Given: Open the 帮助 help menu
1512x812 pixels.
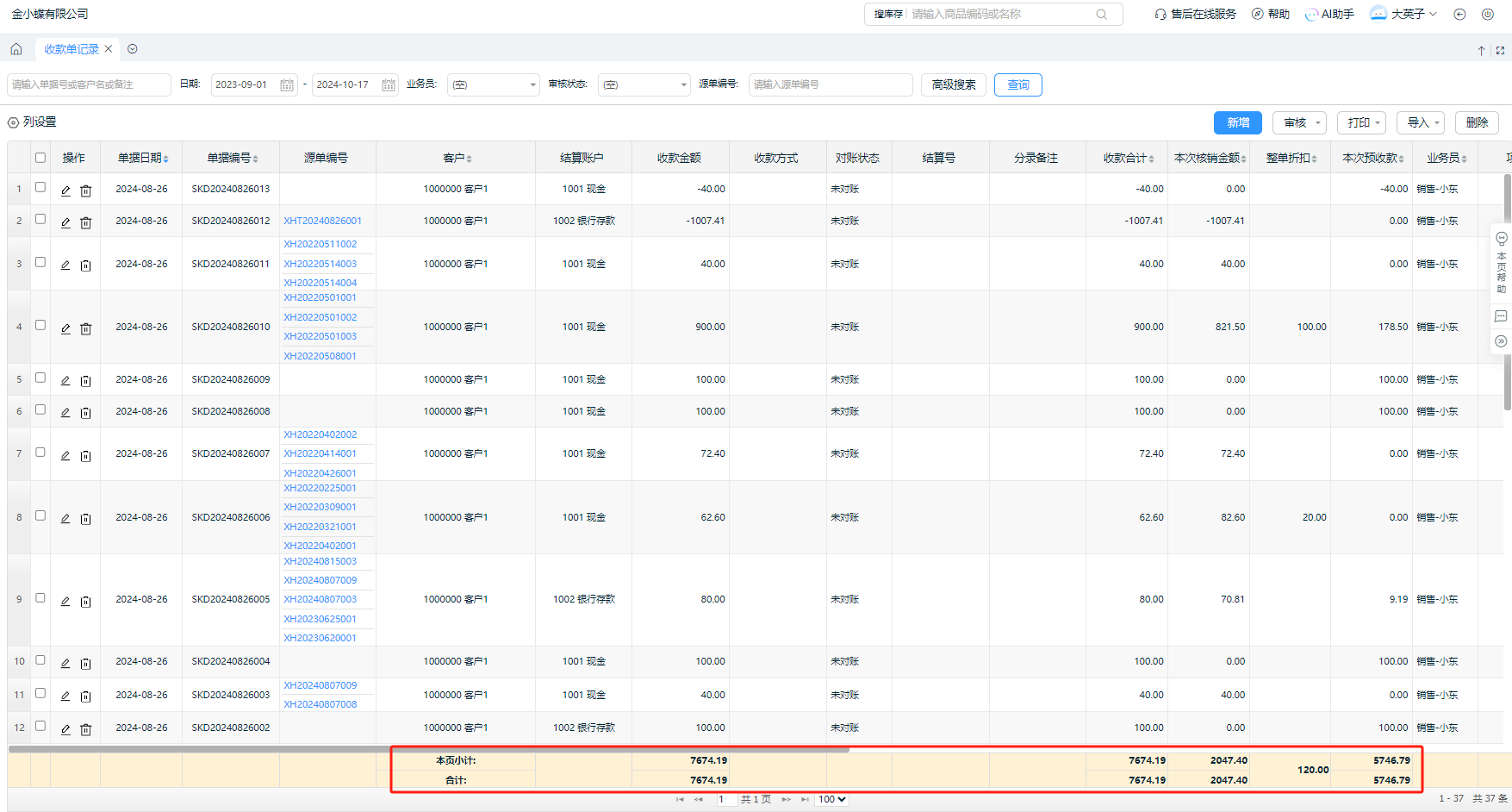Looking at the screenshot, I should 1271,15.
